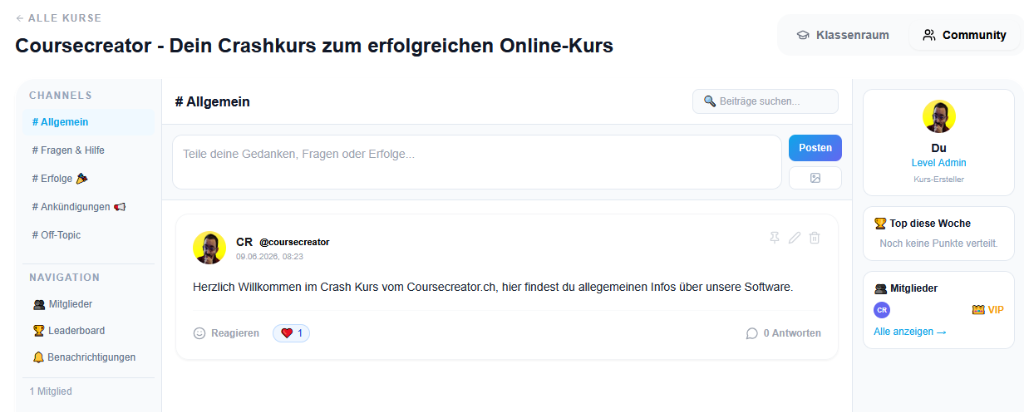
Task: Toggle the heart reaction on the post
Action: pyautogui.click(x=291, y=333)
